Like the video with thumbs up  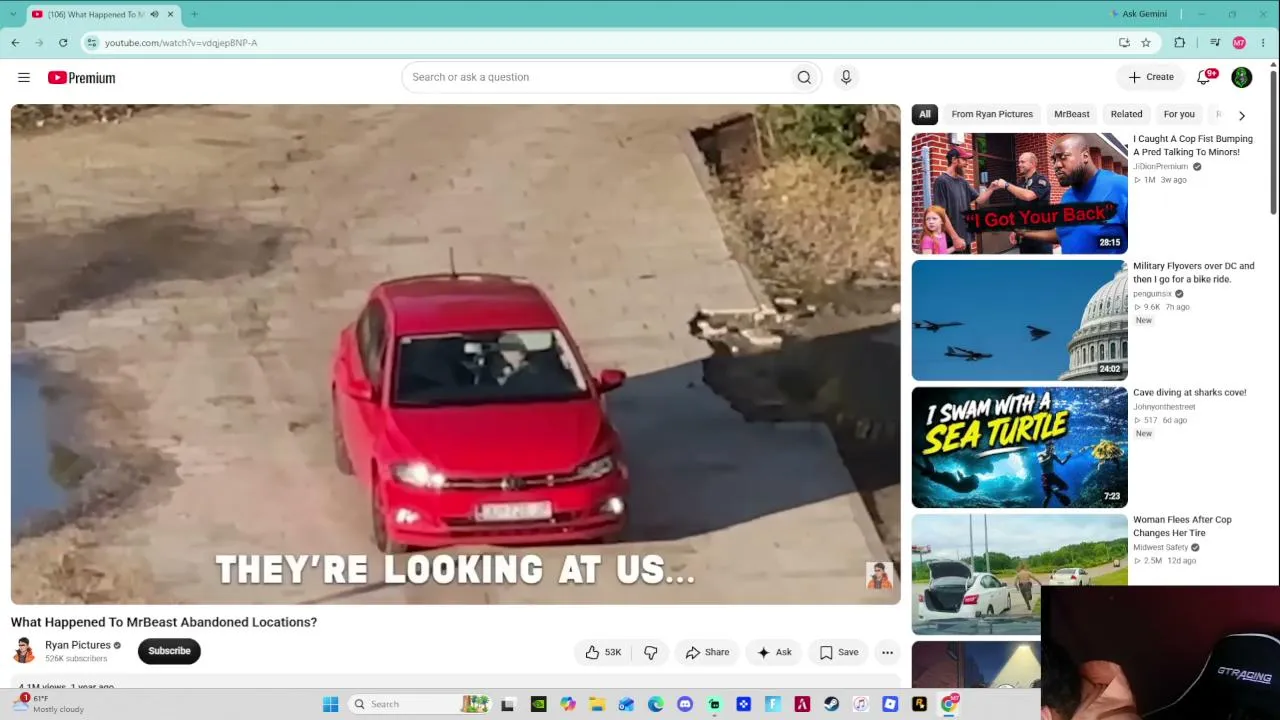pyautogui.click(x=603, y=652)
